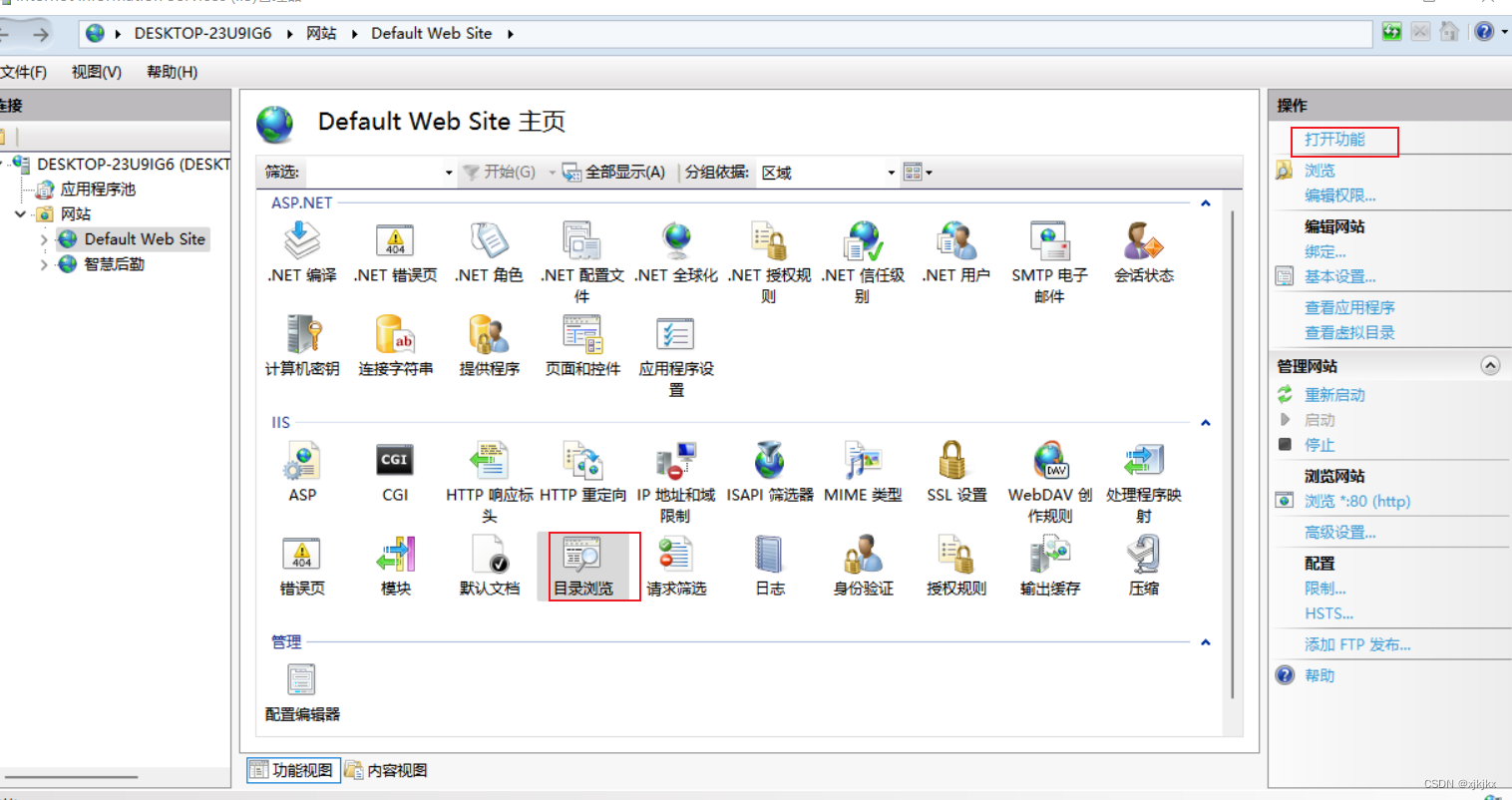This screenshot has height=800, width=1512.
Task: Open the .NET 全球化 globe icon
Action: (x=676, y=240)
